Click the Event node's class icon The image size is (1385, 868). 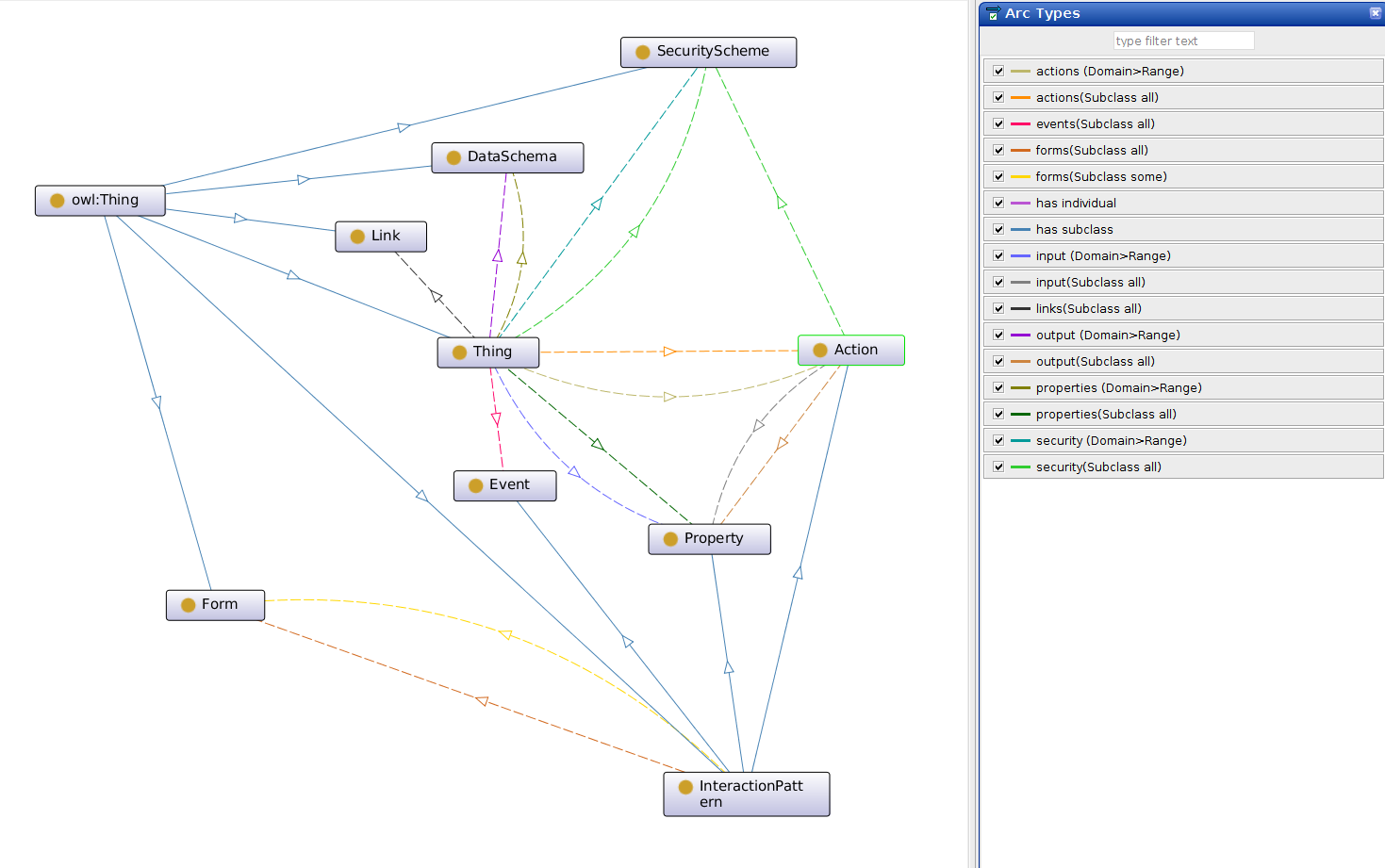click(x=476, y=485)
